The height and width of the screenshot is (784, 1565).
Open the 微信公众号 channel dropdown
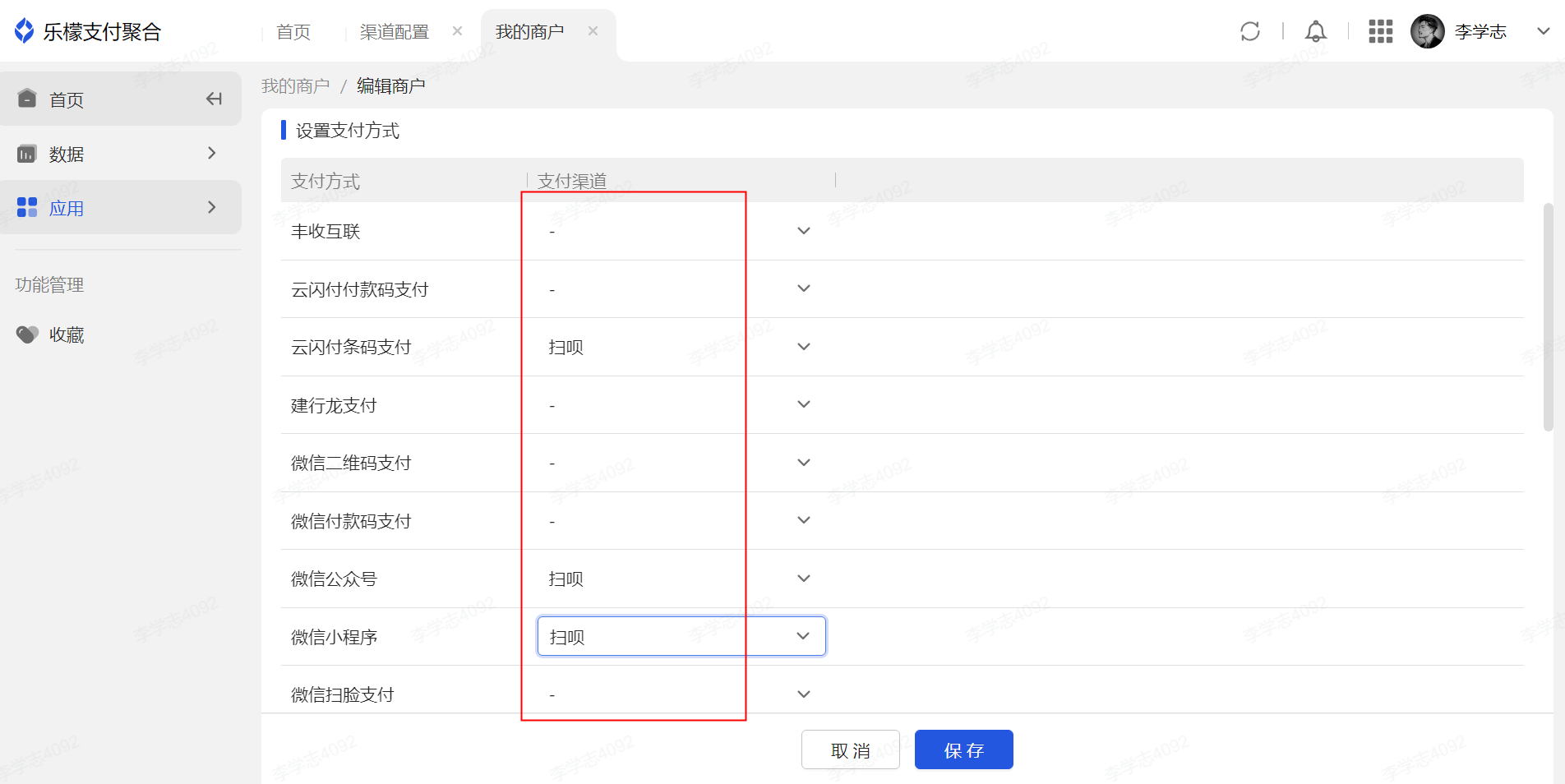(x=681, y=579)
